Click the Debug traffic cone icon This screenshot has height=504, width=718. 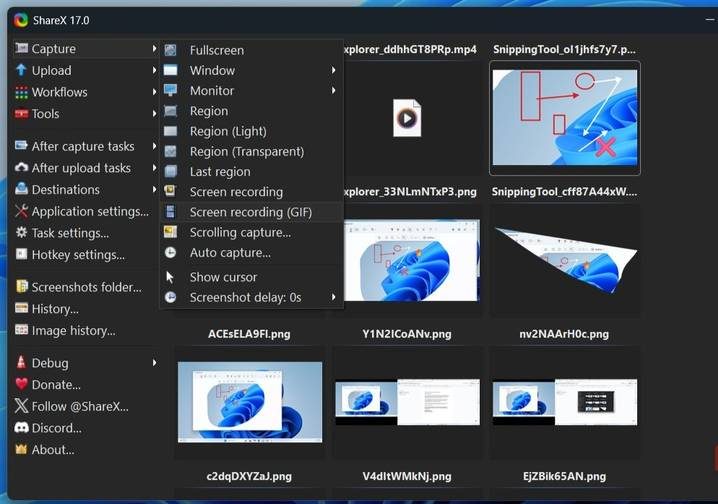[x=21, y=362]
